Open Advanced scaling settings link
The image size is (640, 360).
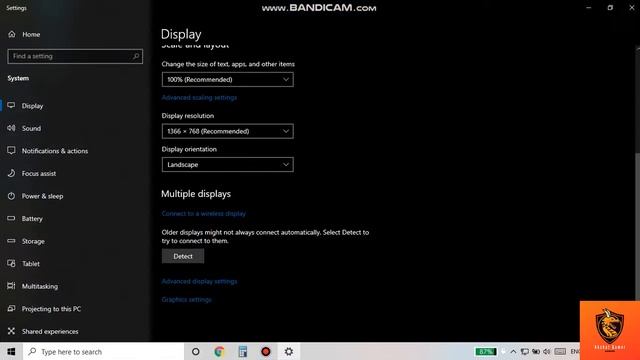[199, 98]
